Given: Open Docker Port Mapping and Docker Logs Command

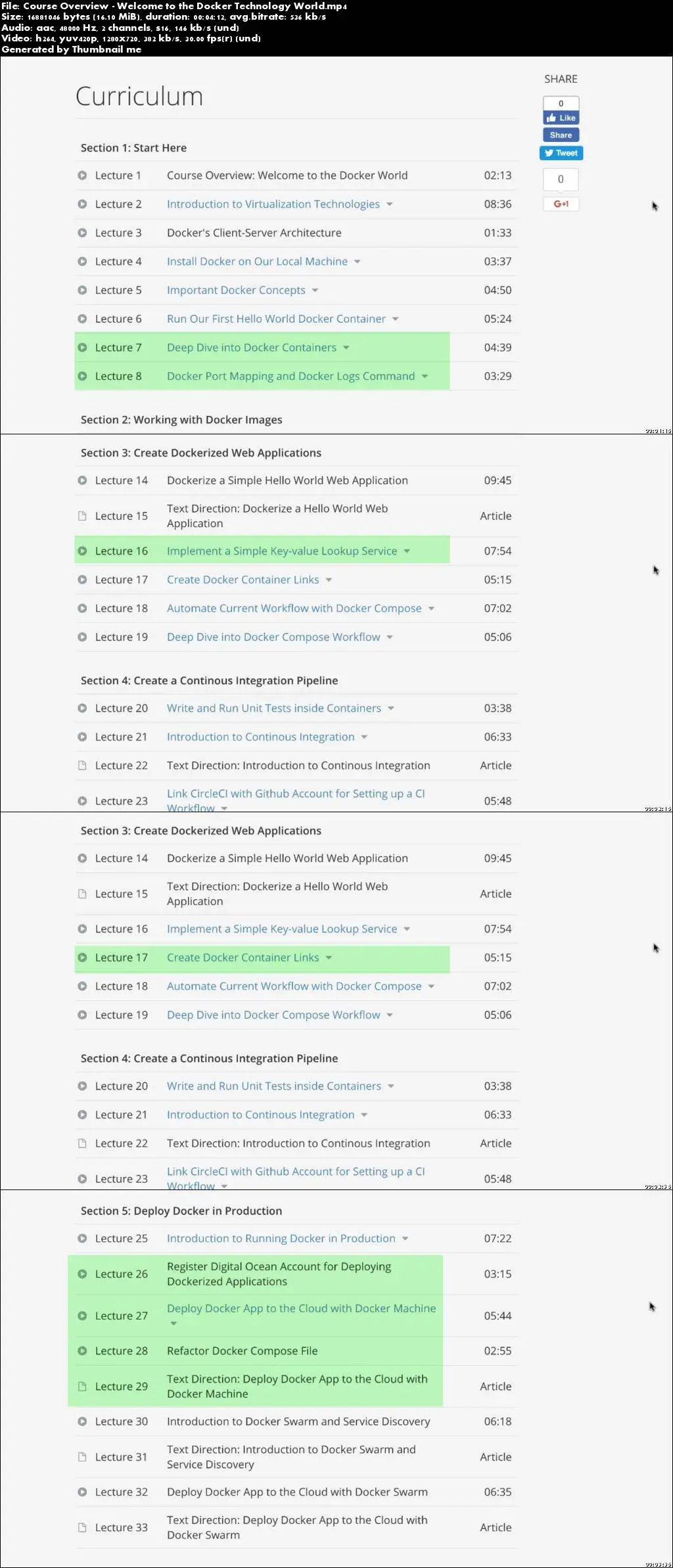Looking at the screenshot, I should pyautogui.click(x=290, y=377).
